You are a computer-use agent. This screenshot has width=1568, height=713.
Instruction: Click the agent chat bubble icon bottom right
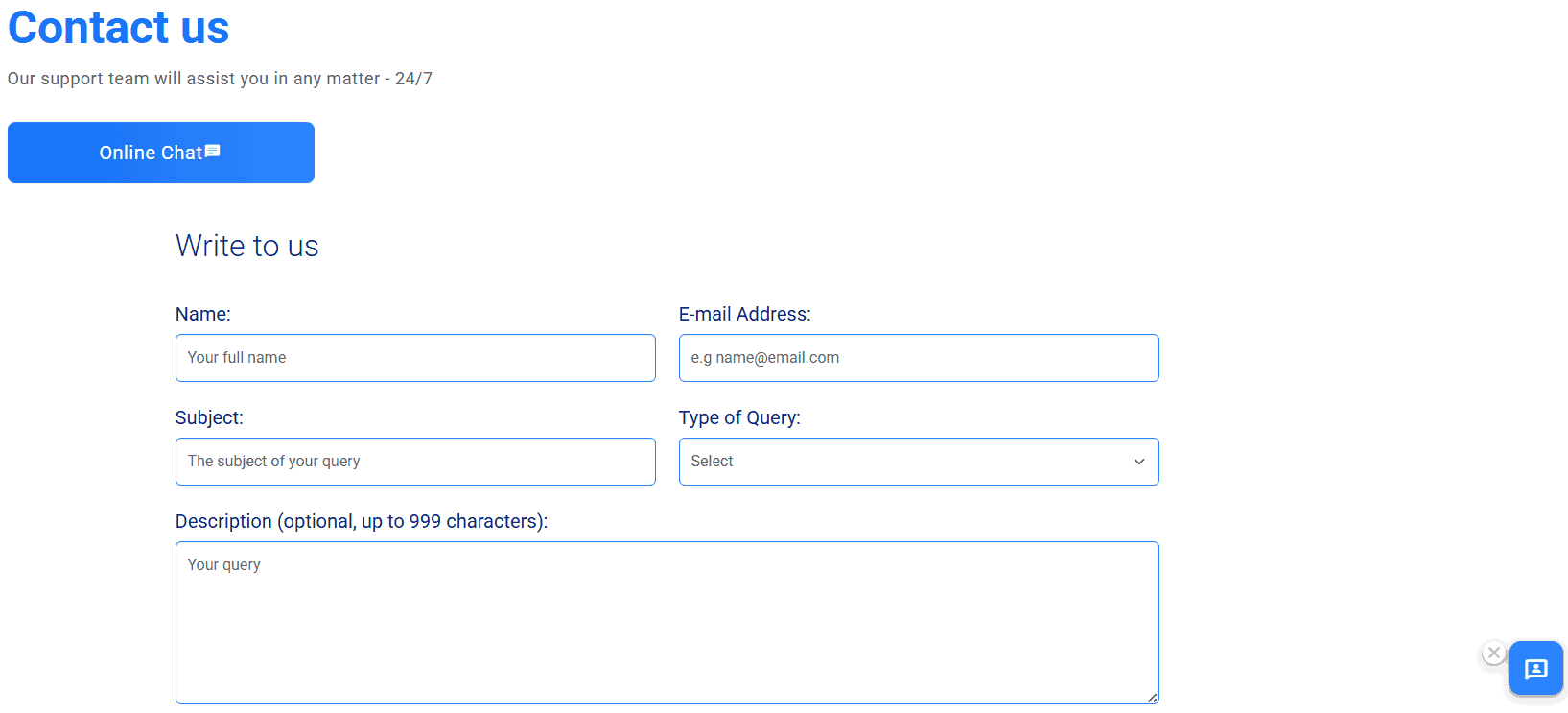click(1535, 669)
